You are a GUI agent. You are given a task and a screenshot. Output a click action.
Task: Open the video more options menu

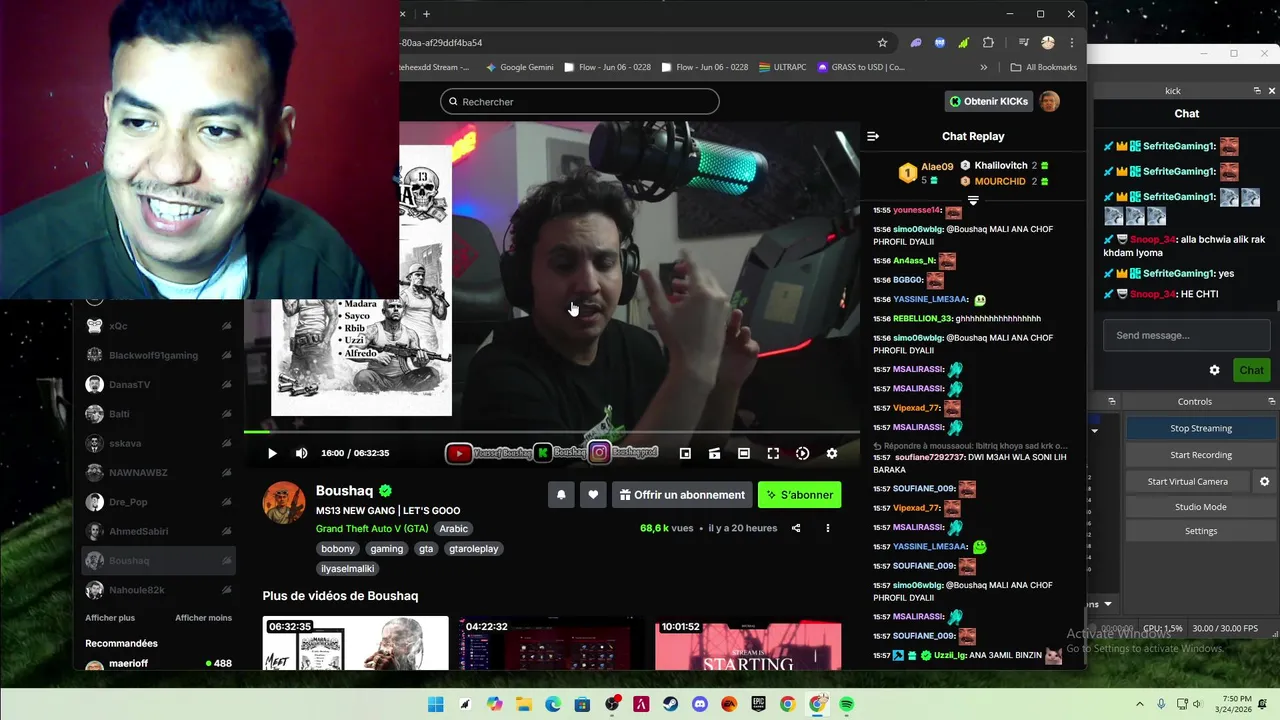coord(827,528)
